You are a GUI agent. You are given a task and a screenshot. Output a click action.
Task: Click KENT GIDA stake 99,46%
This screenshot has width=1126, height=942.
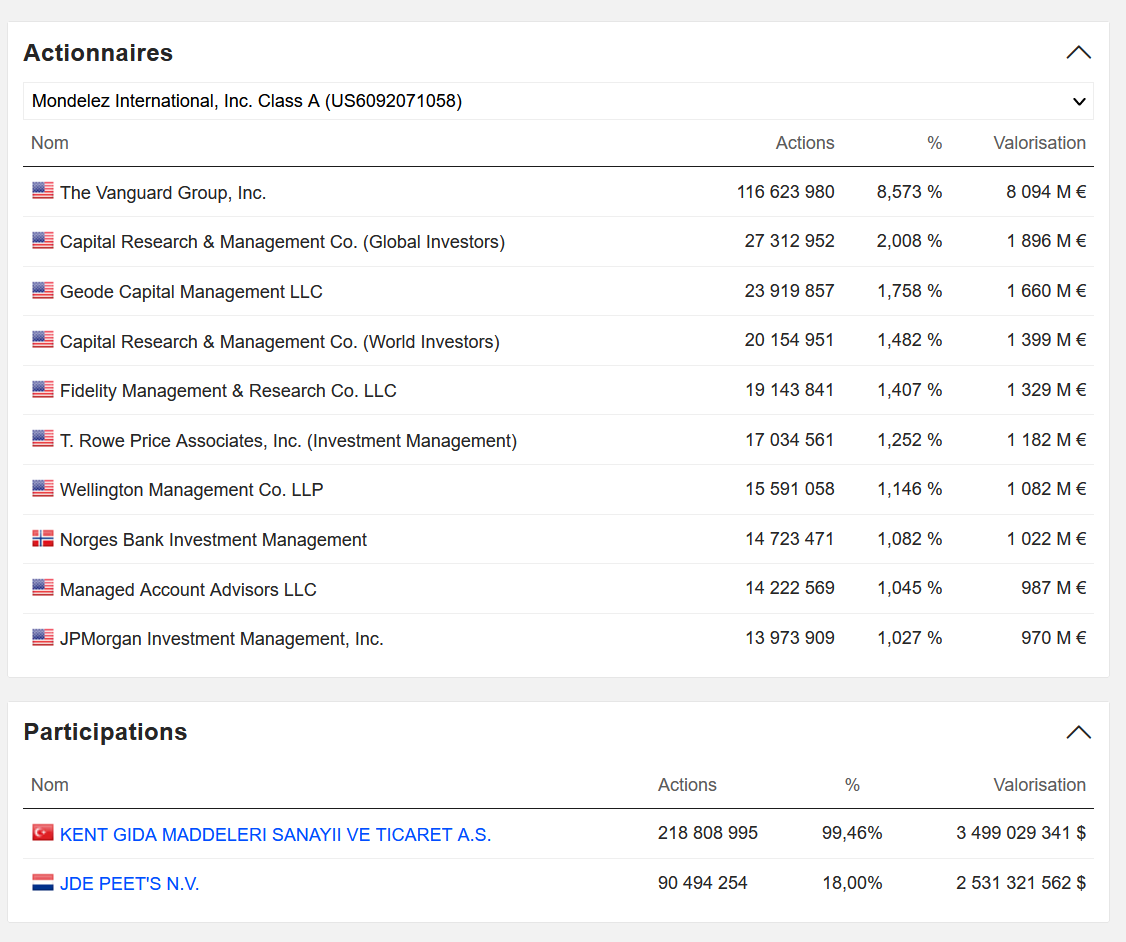[x=852, y=833]
